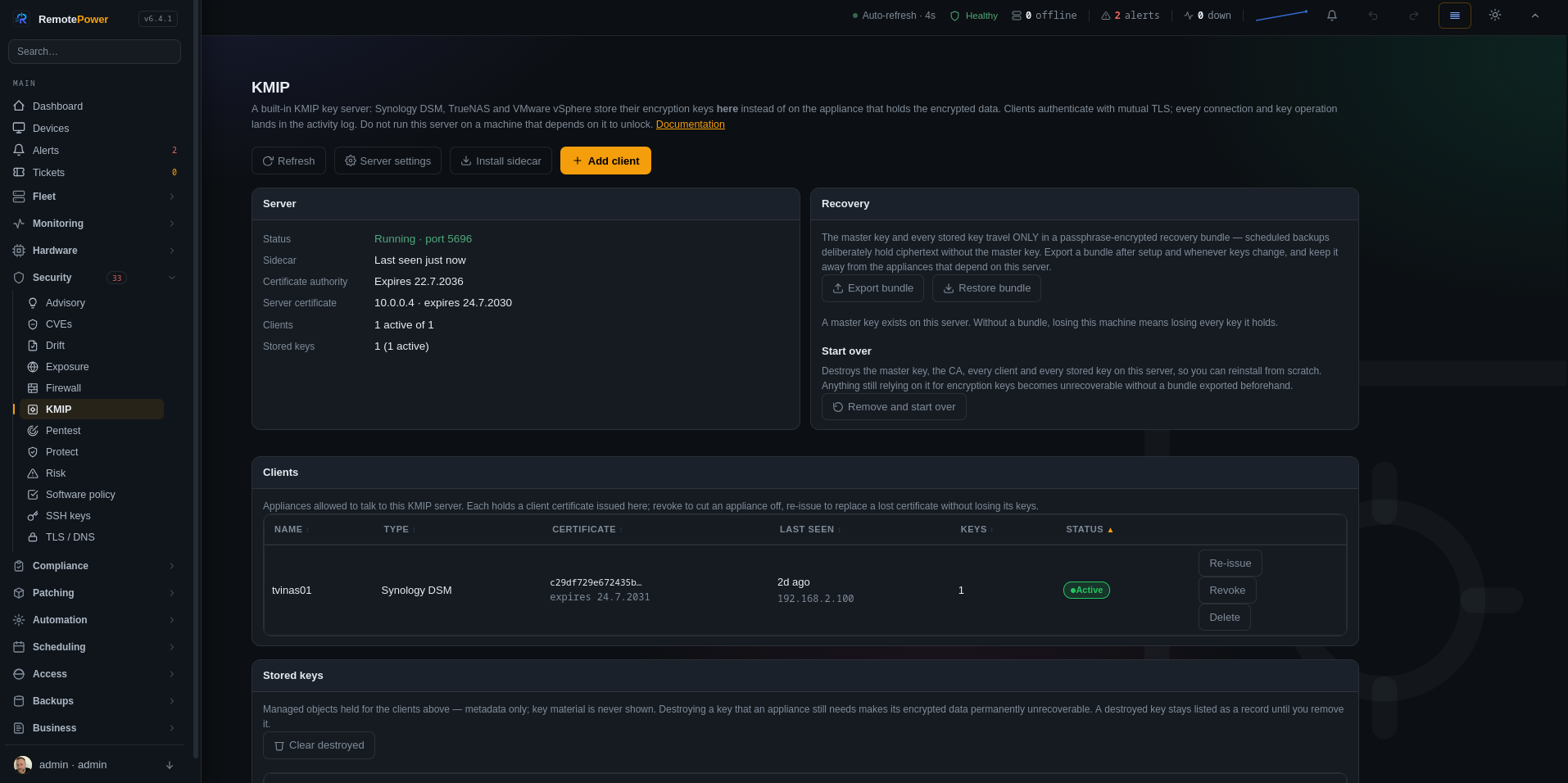Open the admin user menu arrow
The width and height of the screenshot is (1568, 783).
[170, 765]
